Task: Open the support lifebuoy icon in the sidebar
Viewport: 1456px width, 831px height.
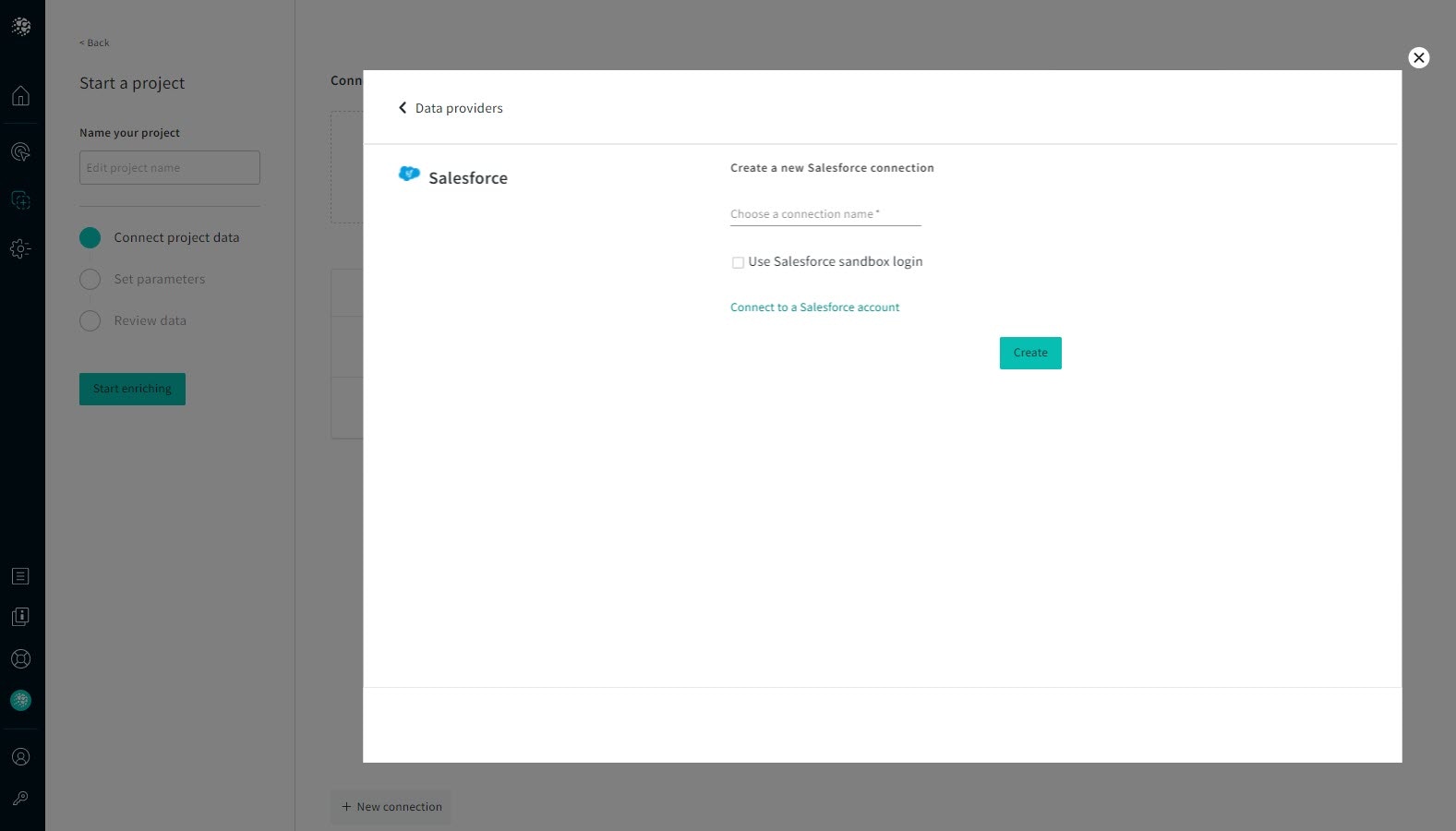Action: tap(20, 659)
